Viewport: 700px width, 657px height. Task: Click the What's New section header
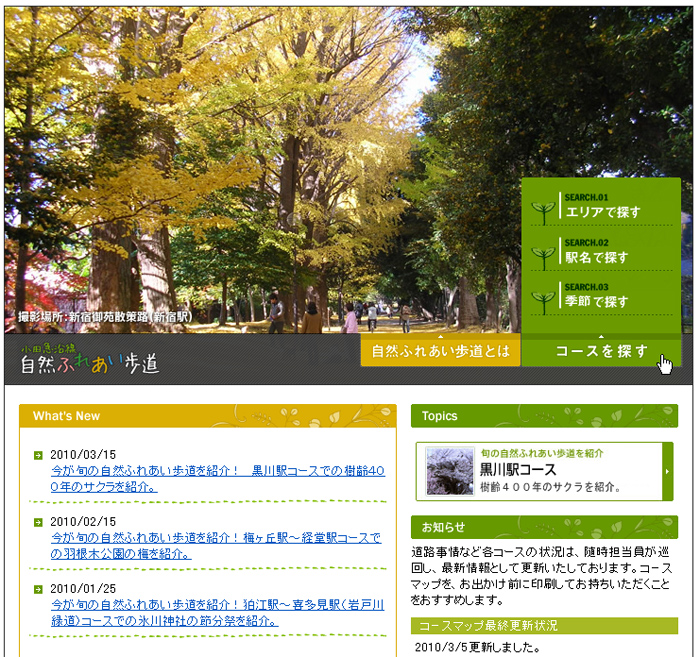coord(208,416)
